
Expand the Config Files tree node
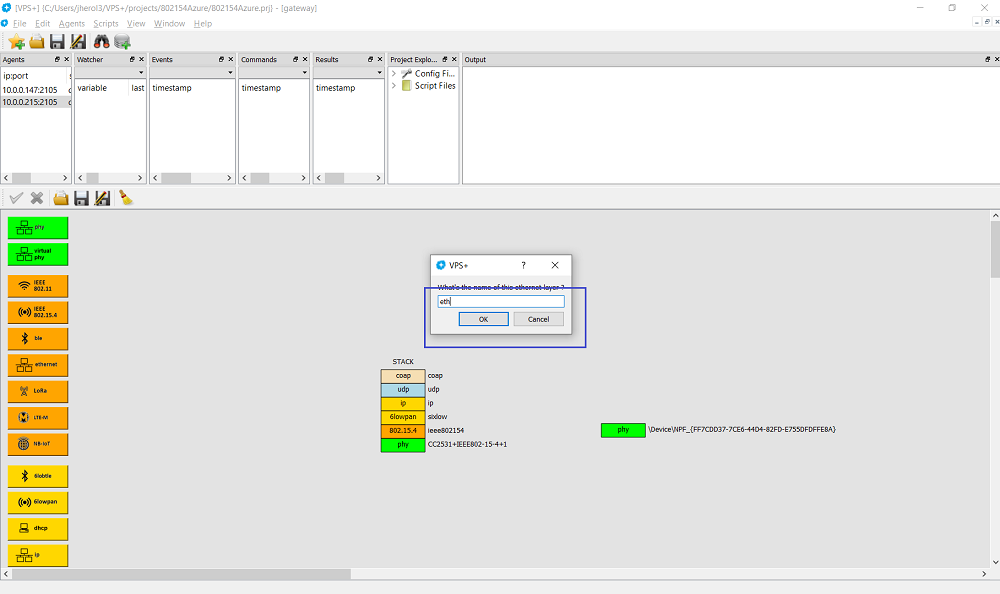click(x=394, y=73)
